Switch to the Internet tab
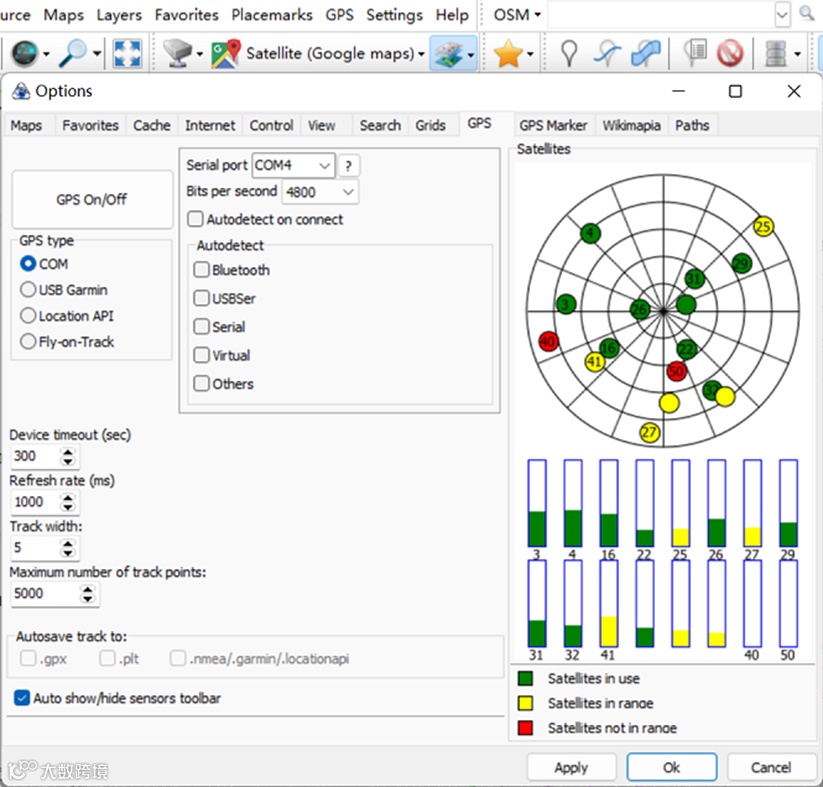 pos(210,125)
